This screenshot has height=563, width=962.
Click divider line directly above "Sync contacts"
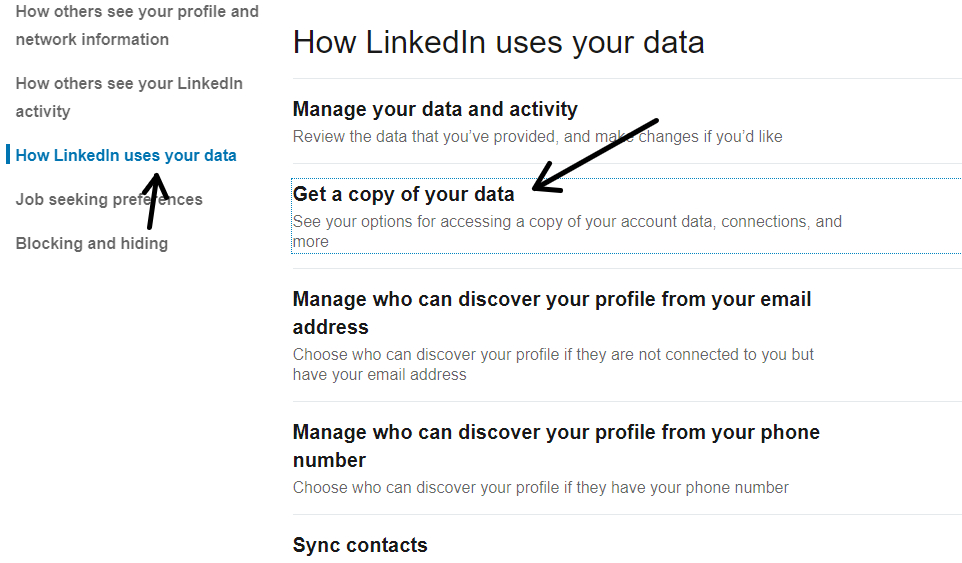point(627,515)
